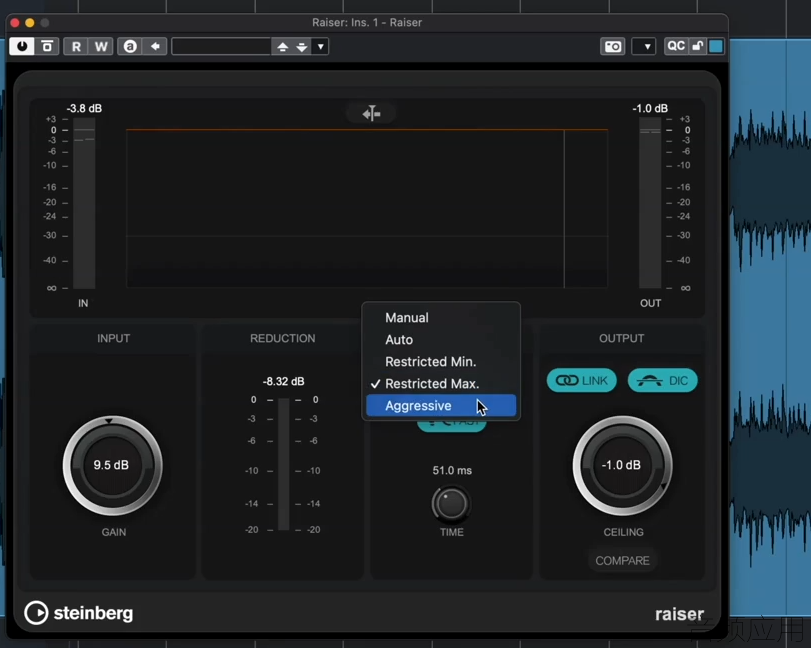Click the plug-in power activate button
811x648 pixels.
pyautogui.click(x=22, y=47)
